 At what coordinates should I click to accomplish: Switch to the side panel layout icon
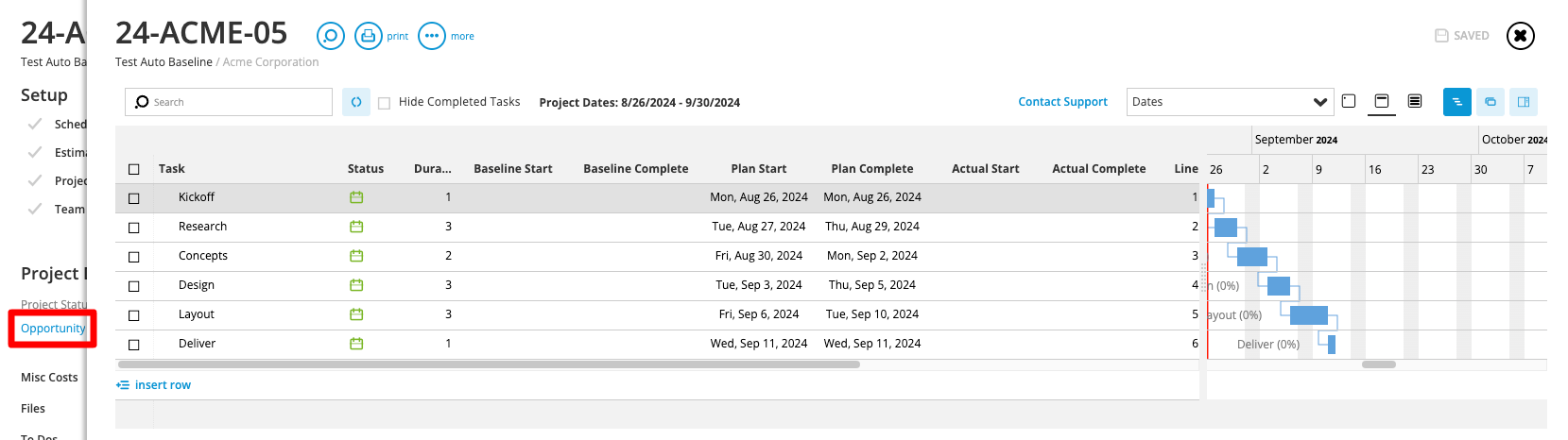(1524, 102)
